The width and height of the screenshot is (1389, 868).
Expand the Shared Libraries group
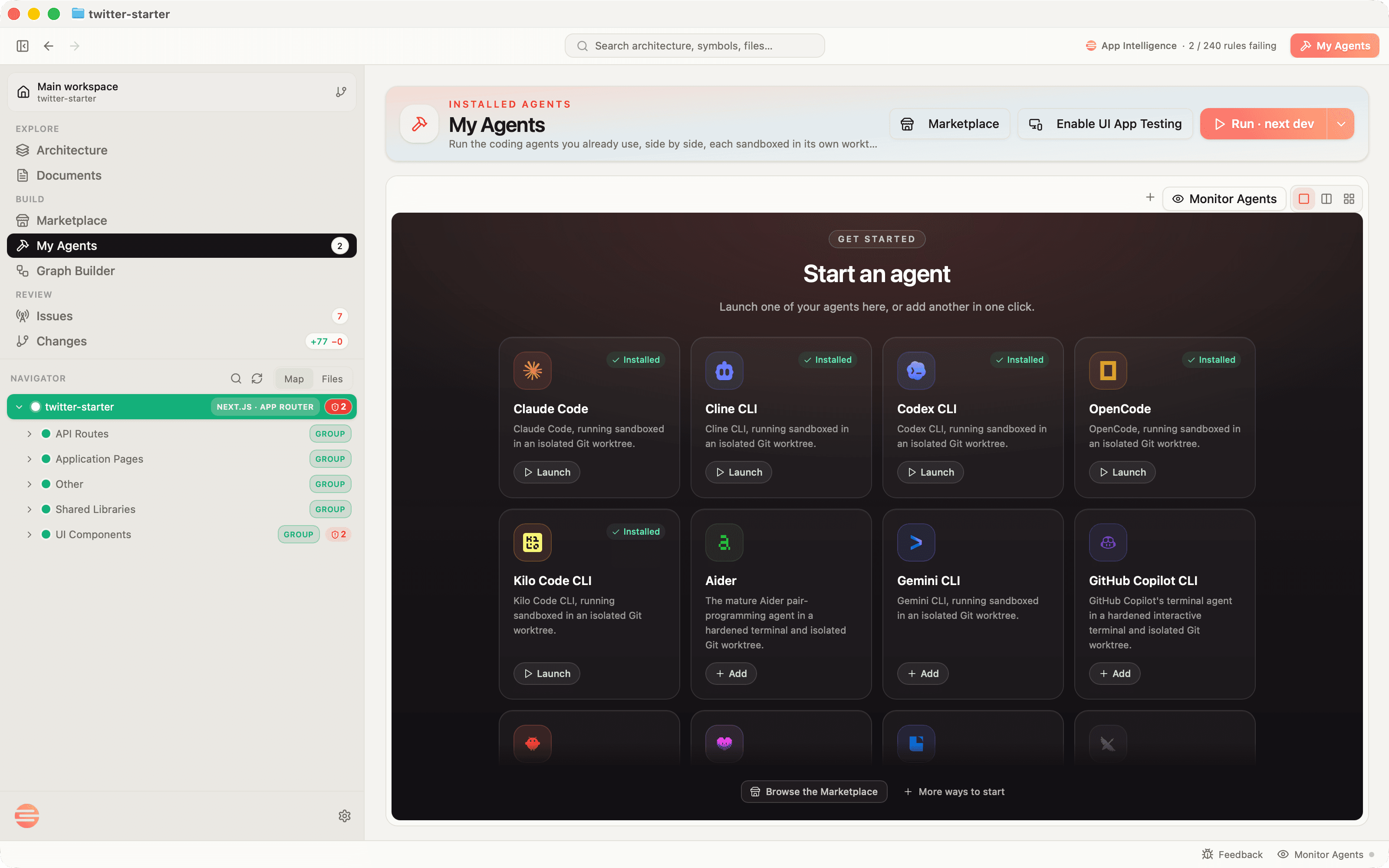pyautogui.click(x=29, y=509)
